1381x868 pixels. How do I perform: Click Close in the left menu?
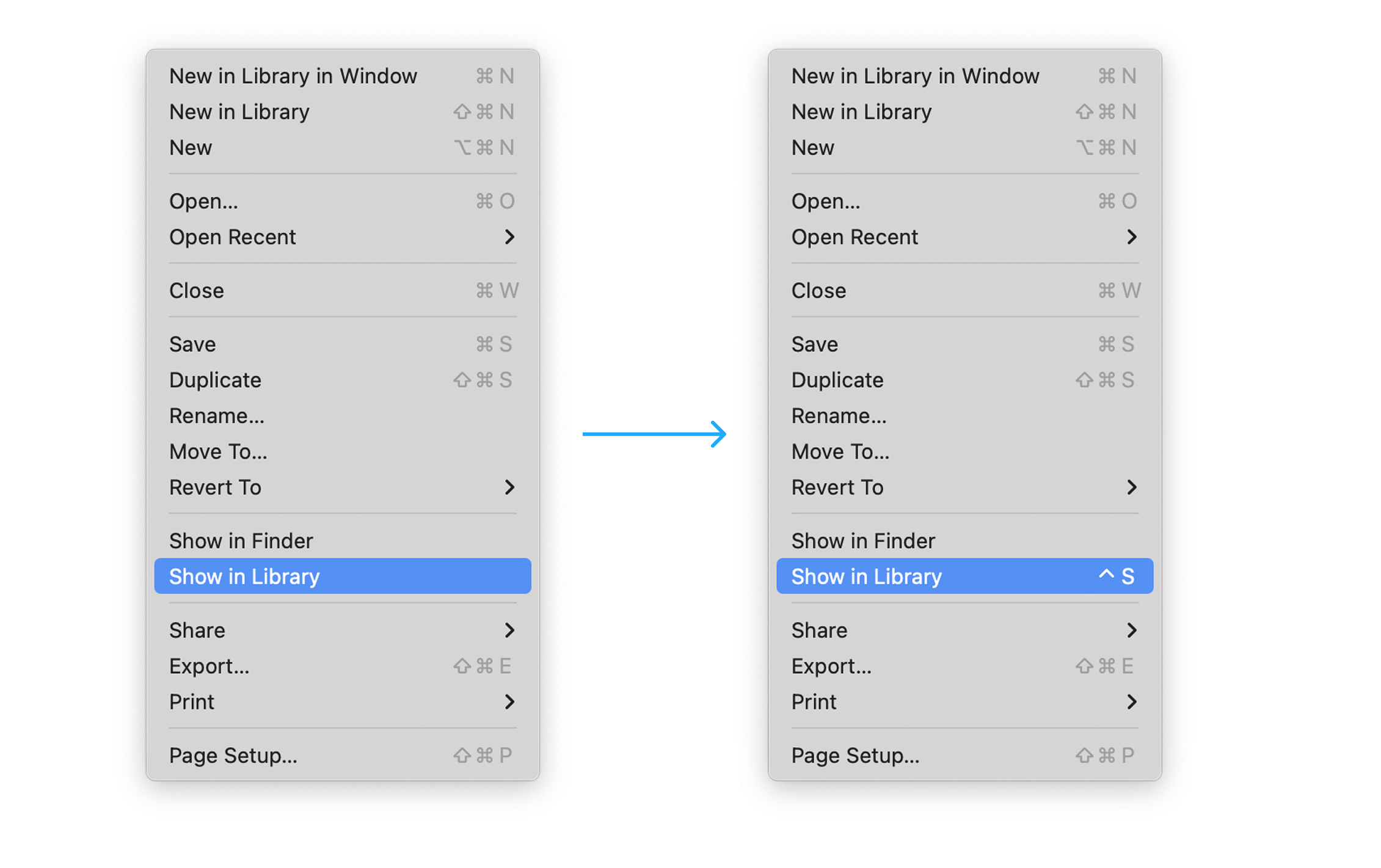(x=197, y=291)
